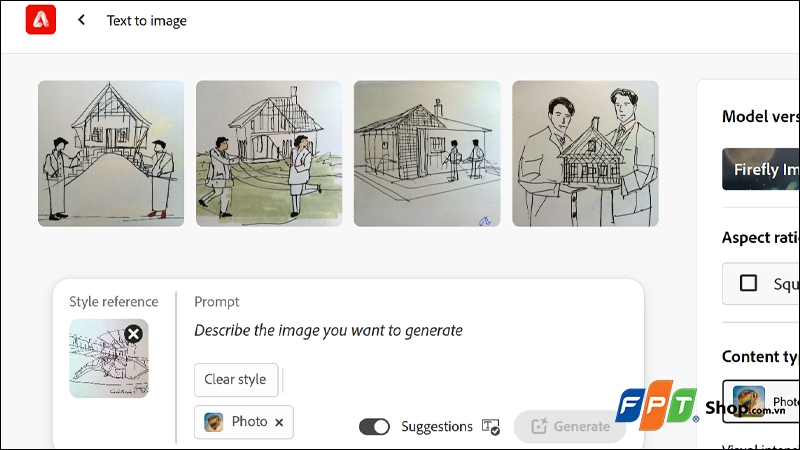Image resolution: width=800 pixels, height=450 pixels.
Task: Open the Square aspect ratio dropdown
Action: (x=761, y=284)
